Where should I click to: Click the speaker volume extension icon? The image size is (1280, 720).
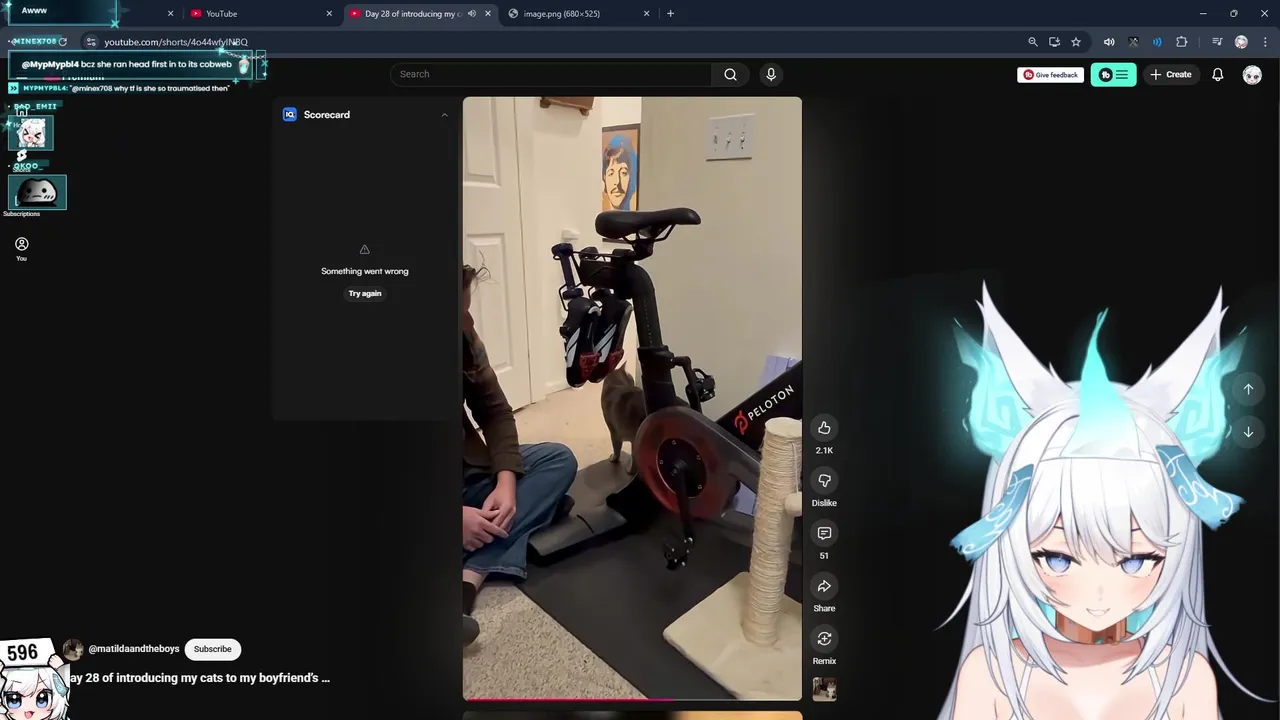pyautogui.click(x=1108, y=42)
